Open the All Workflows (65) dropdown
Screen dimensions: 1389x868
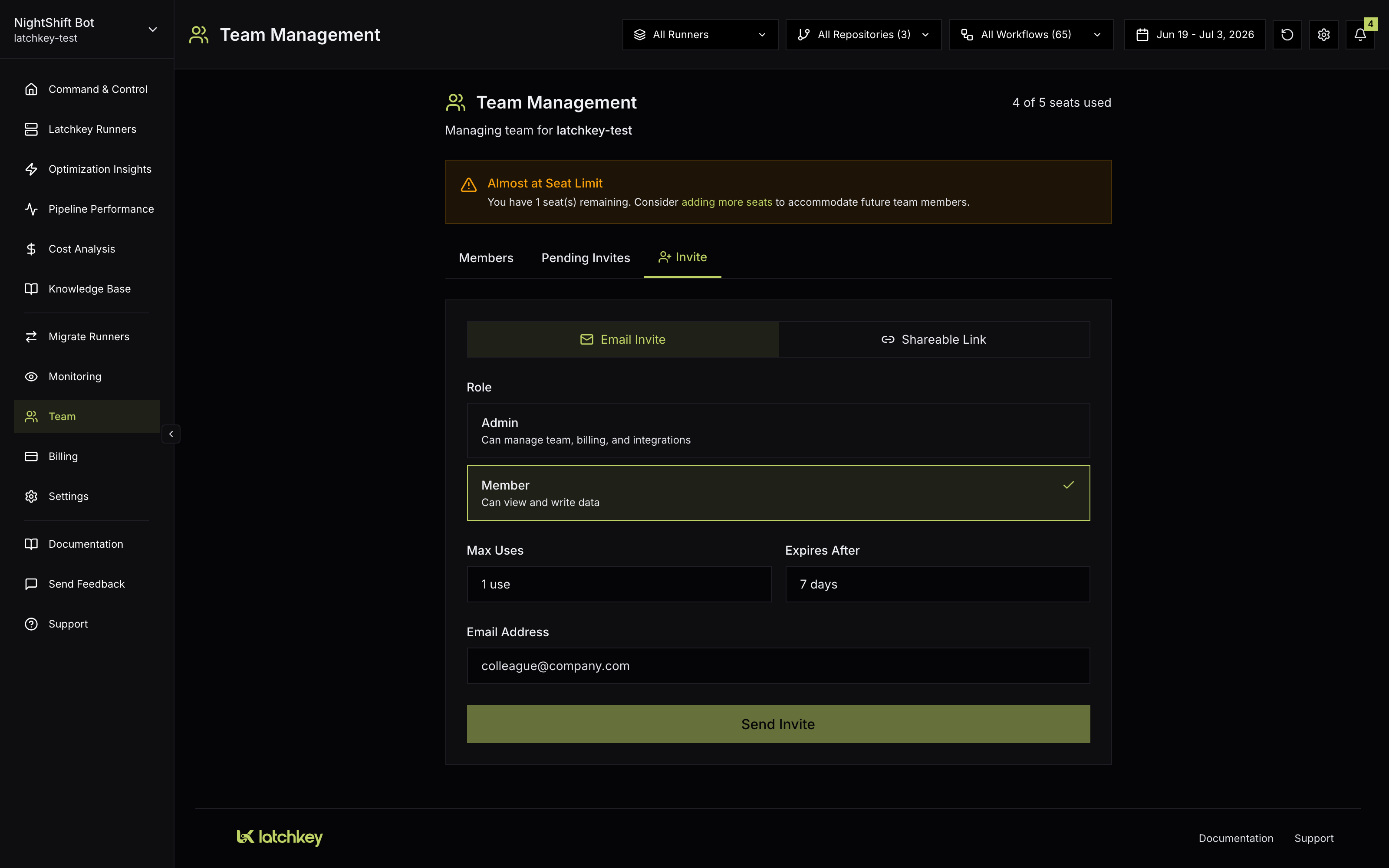[1031, 34]
